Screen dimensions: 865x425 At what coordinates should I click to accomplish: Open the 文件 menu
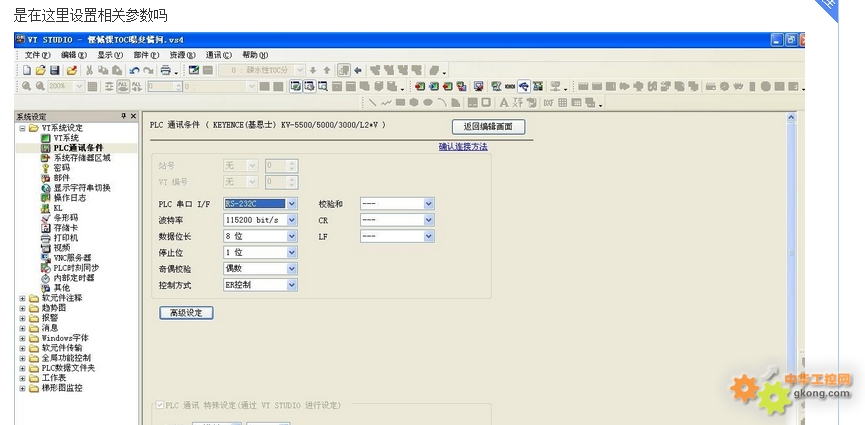pyautogui.click(x=37, y=55)
